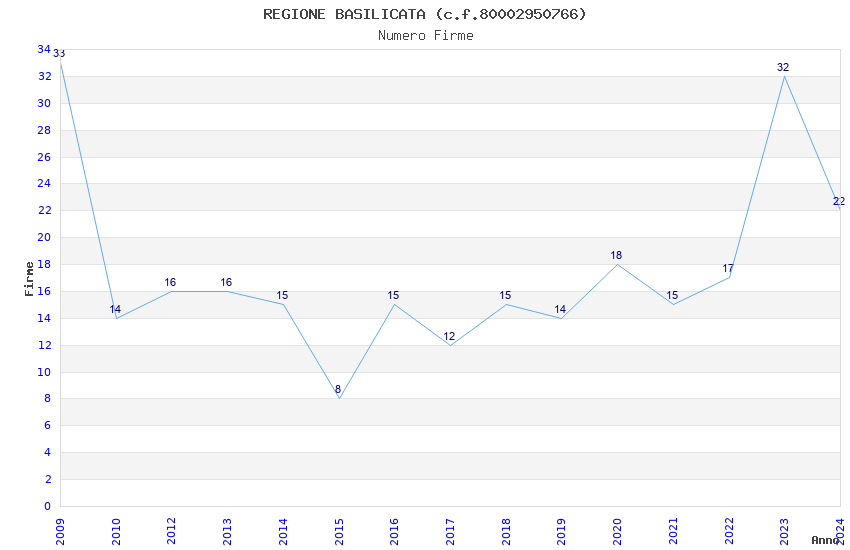Select the data label 18 at year 2020
Image resolution: width=850 pixels, height=550 pixels.
click(x=616, y=255)
